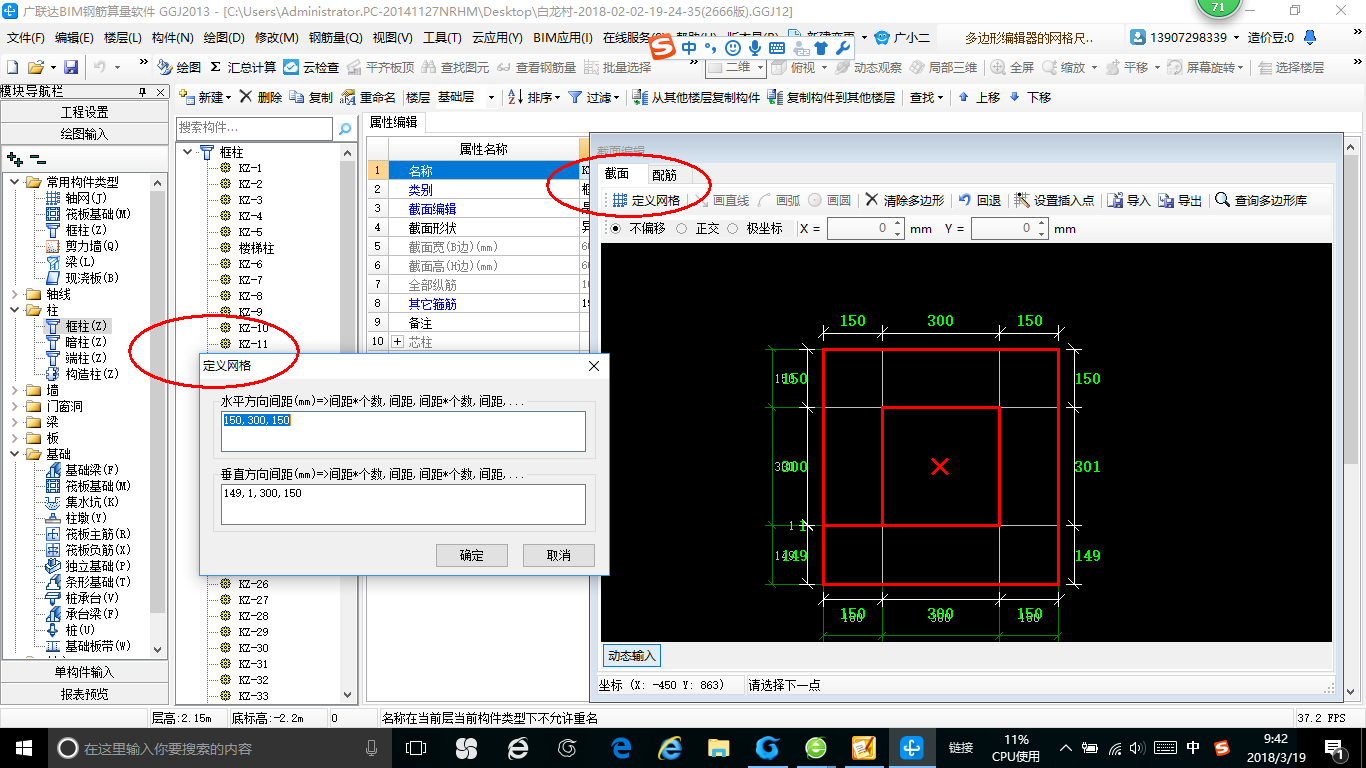Click 复制构件到其他楼层 icon
Screen dimensions: 1366x768
(x=831, y=97)
